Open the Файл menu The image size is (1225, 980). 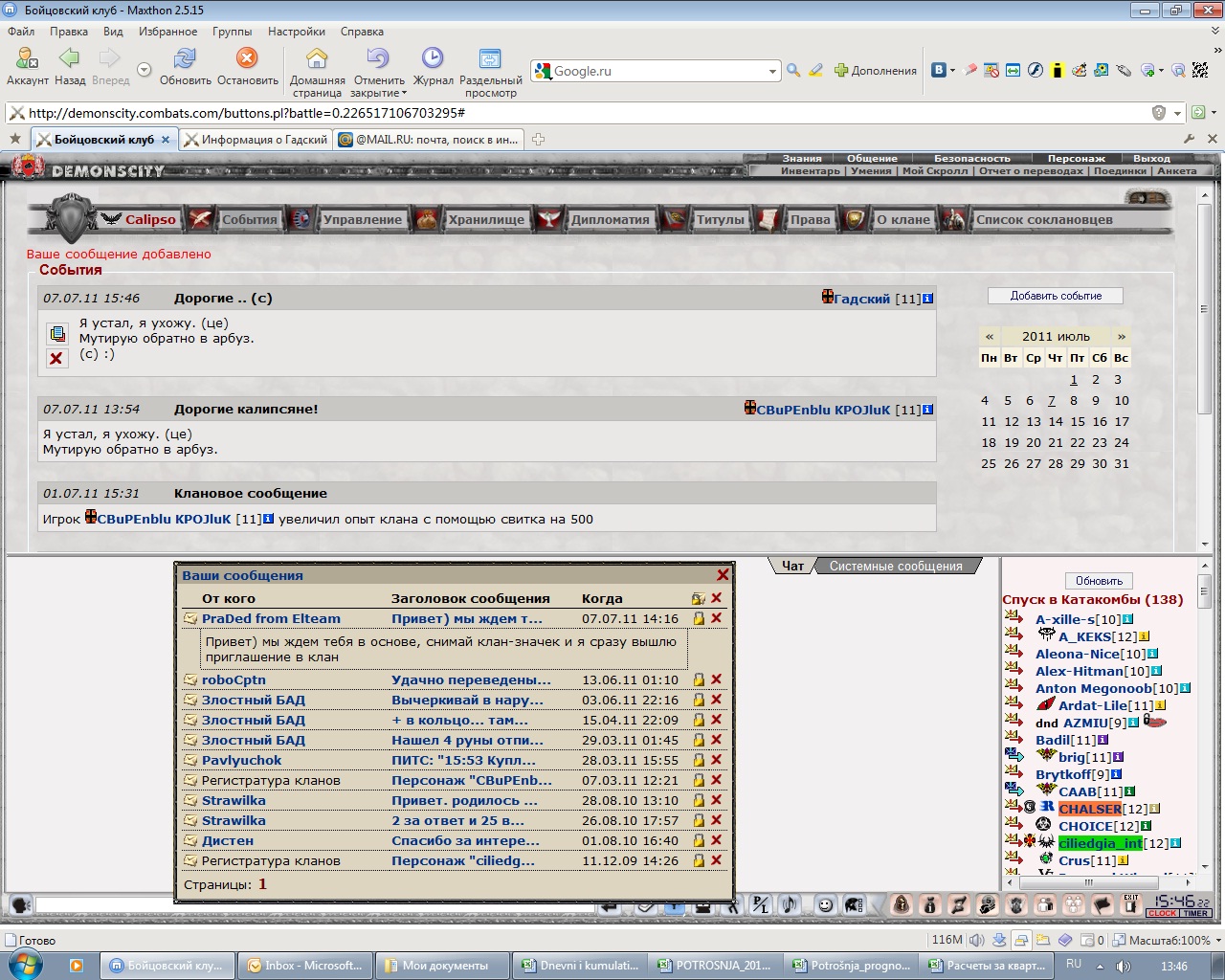pyautogui.click(x=21, y=31)
